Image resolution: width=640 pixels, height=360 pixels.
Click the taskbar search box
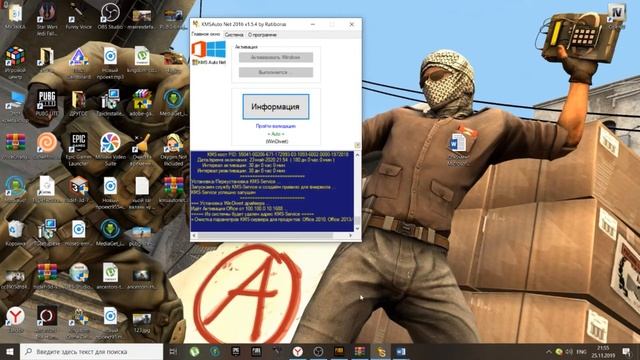pyautogui.click(x=91, y=351)
